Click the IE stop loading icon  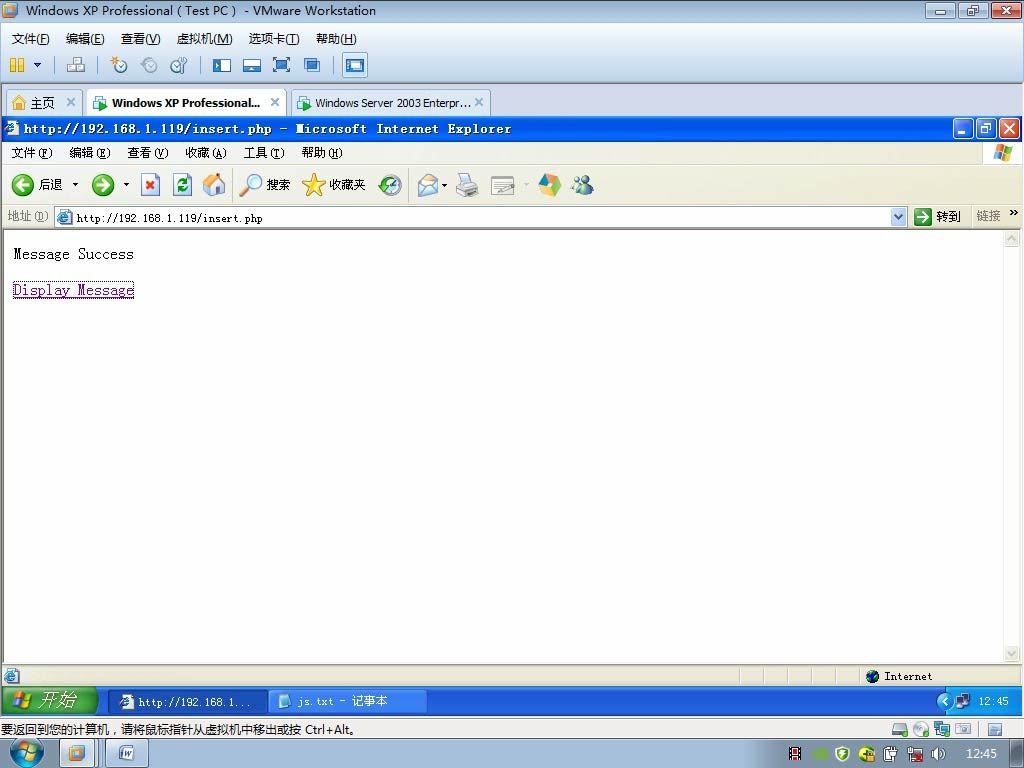pyautogui.click(x=150, y=185)
